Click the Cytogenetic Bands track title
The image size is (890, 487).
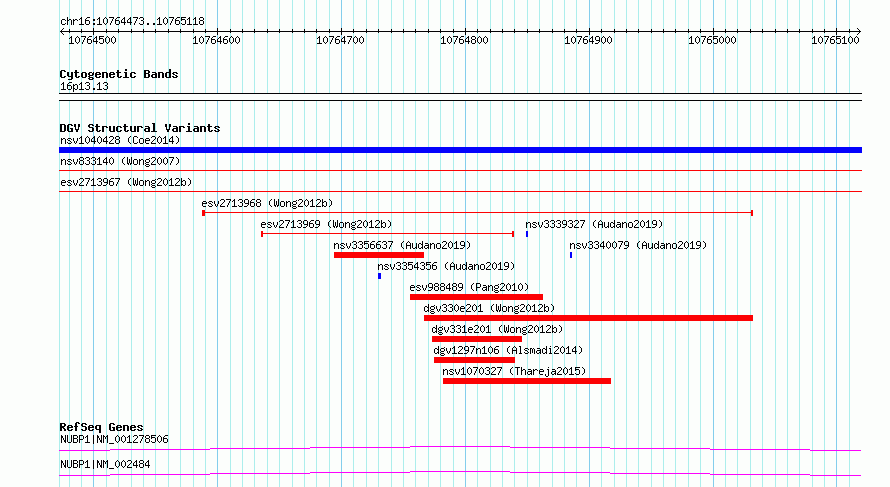click(119, 74)
